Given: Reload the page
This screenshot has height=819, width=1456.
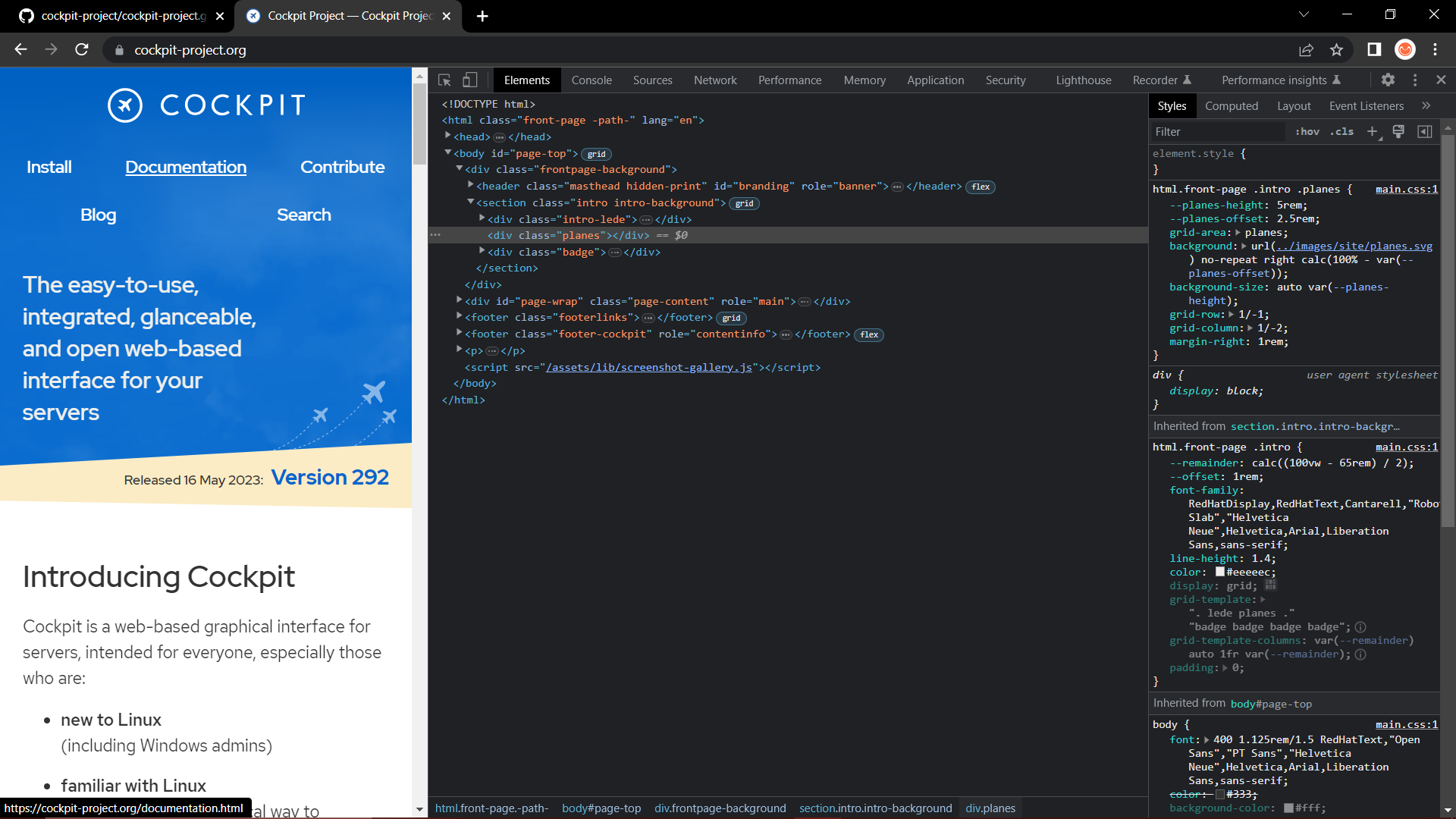Looking at the screenshot, I should pyautogui.click(x=82, y=50).
